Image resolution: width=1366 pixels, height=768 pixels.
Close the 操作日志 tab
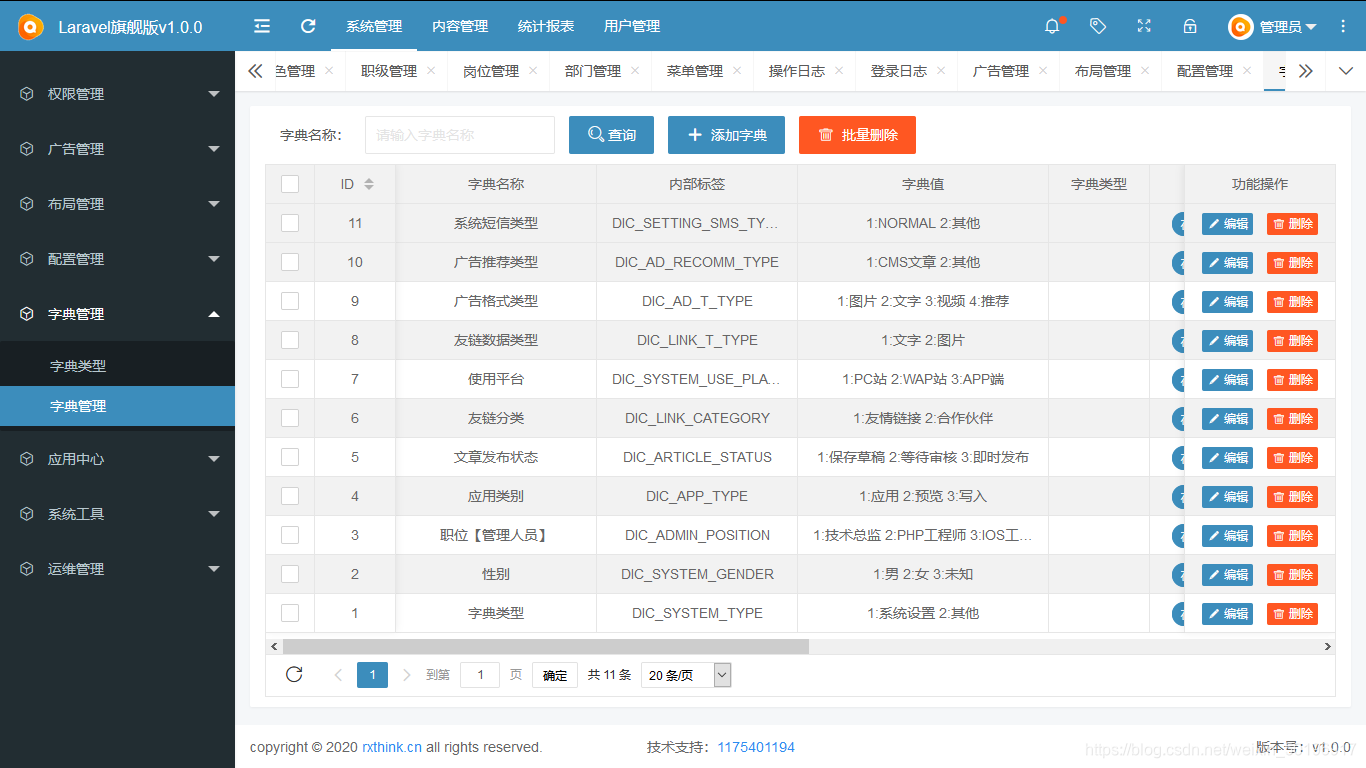point(839,70)
